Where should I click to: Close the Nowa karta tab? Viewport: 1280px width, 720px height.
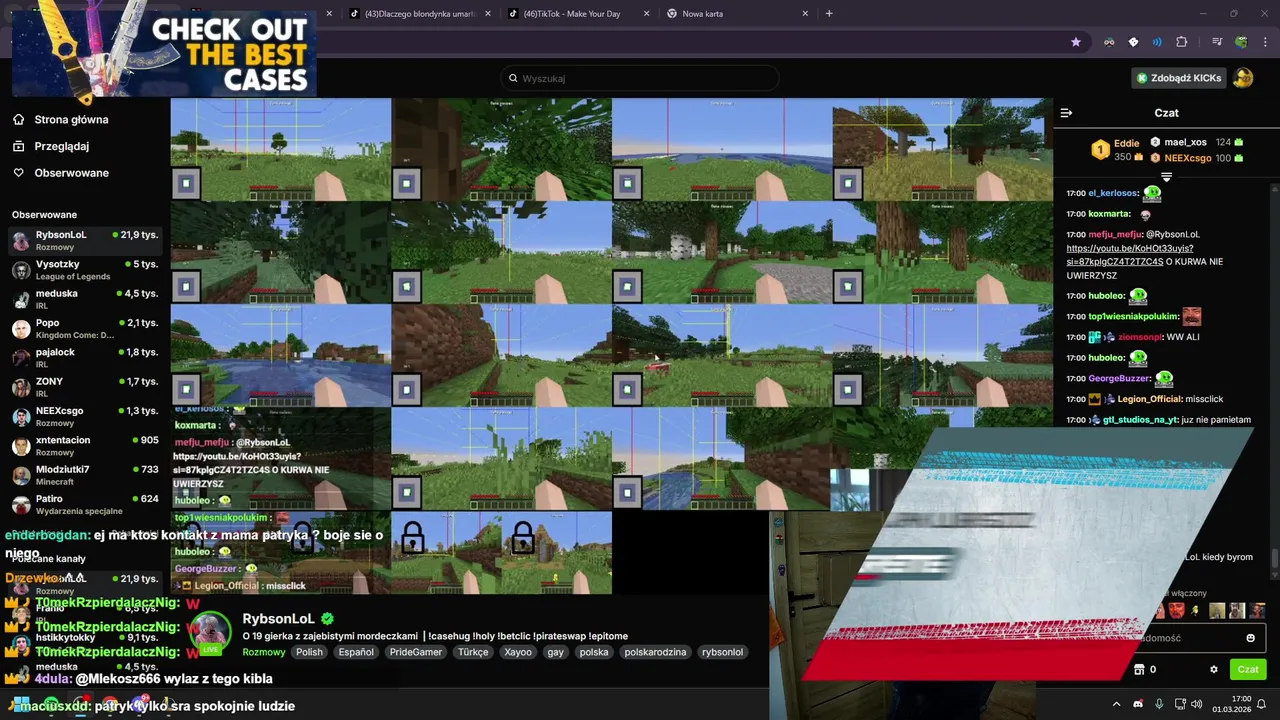click(x=805, y=14)
